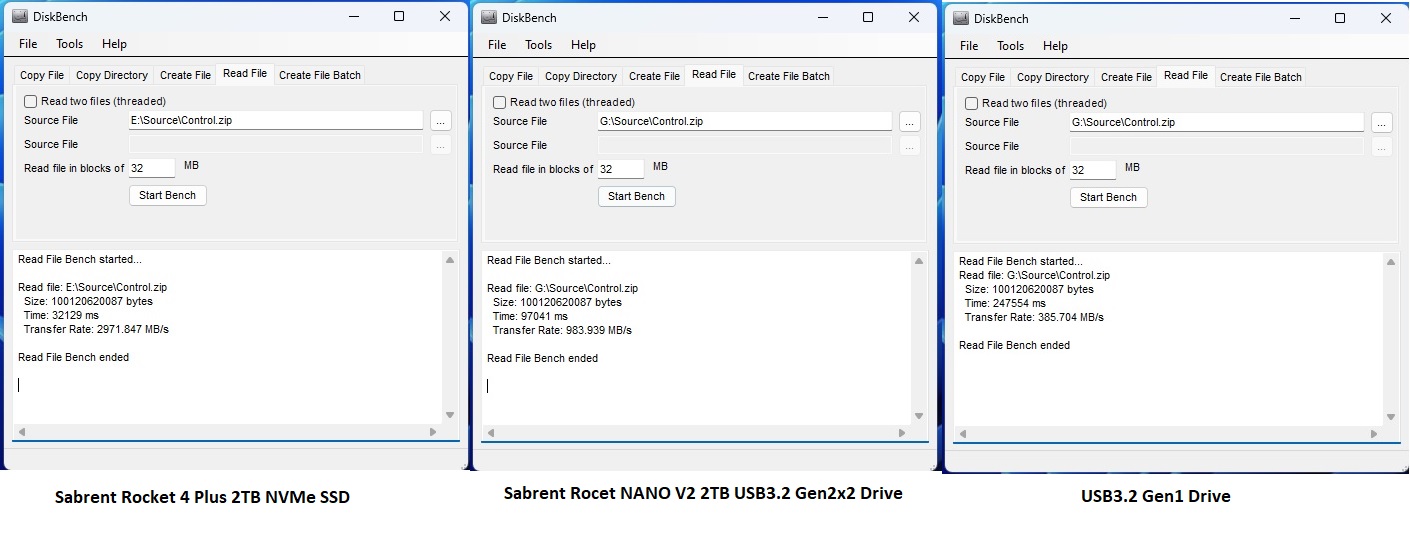Open Tools menu in Gen2x2 window

pyautogui.click(x=539, y=45)
